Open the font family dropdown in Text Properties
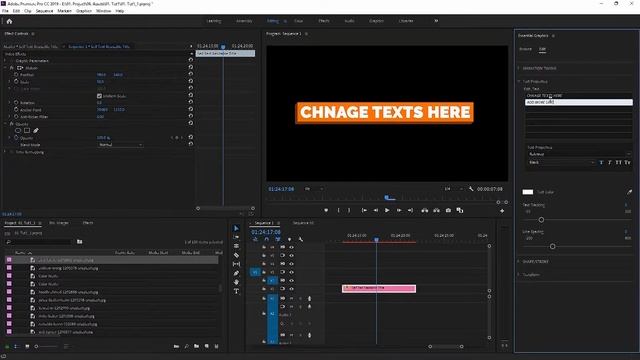 pos(579,154)
